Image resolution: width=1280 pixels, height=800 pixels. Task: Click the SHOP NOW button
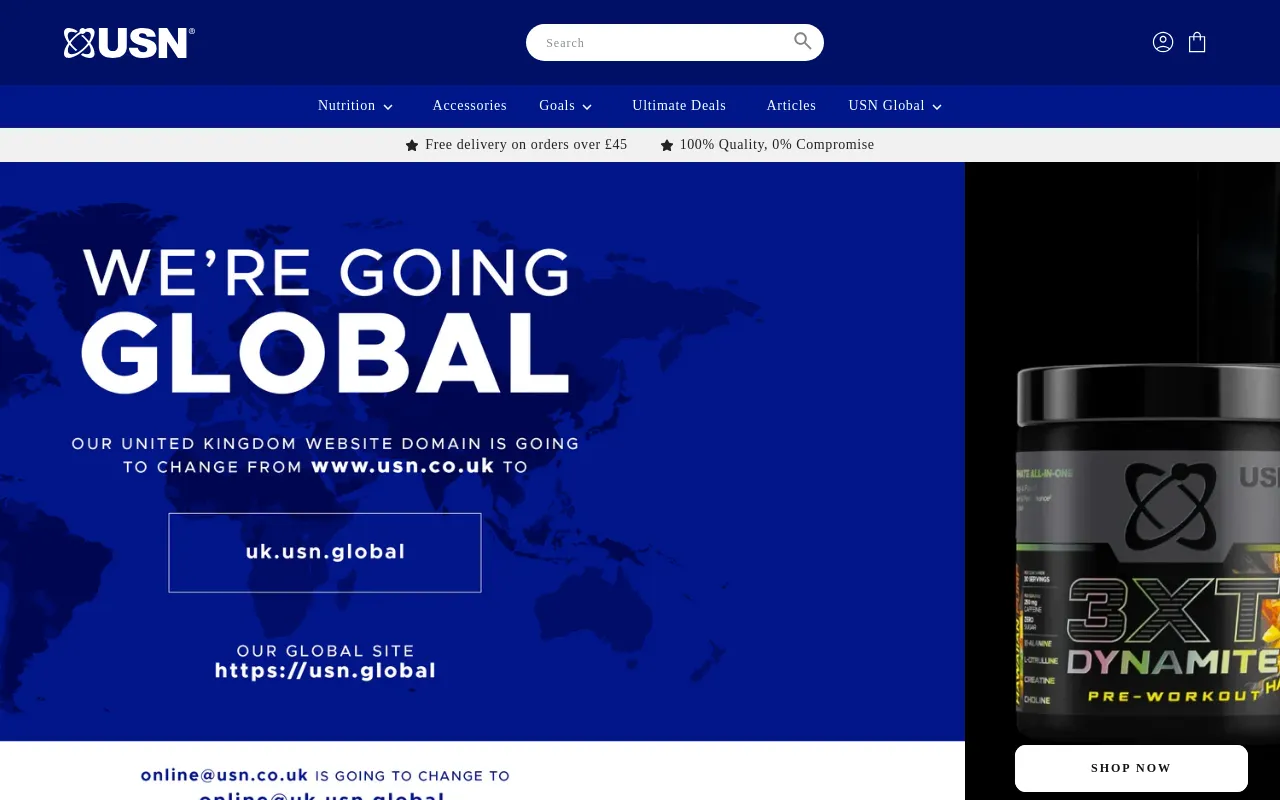point(1131,768)
